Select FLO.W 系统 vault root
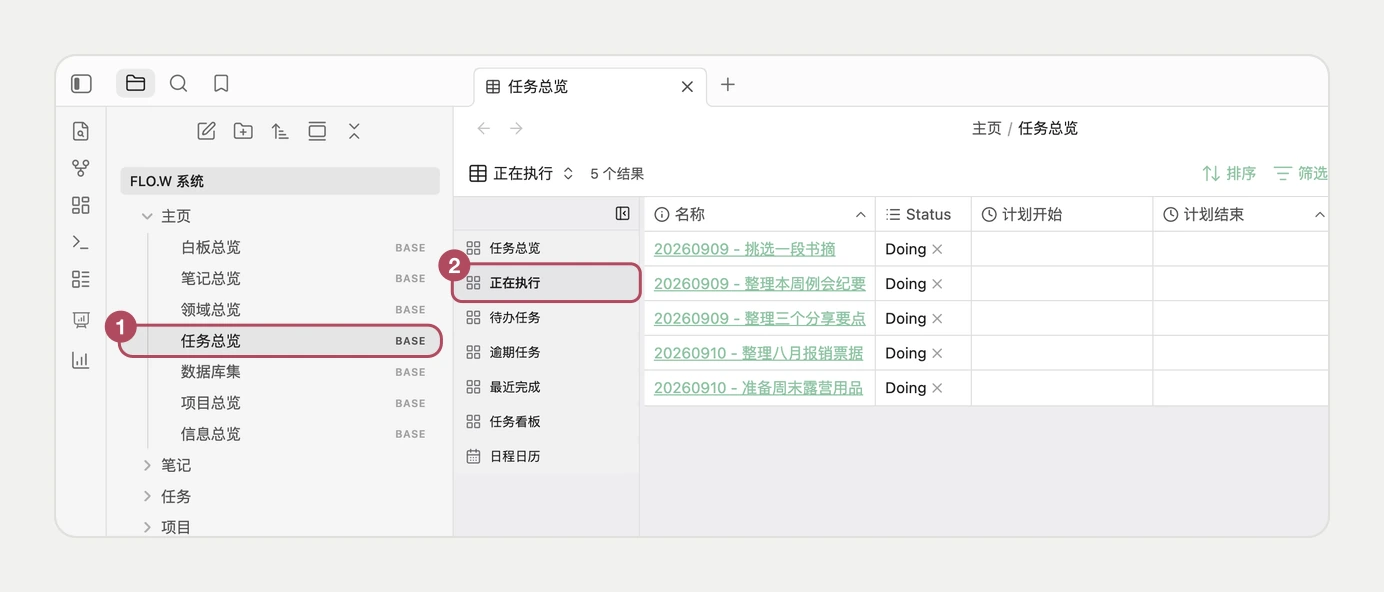 (x=279, y=181)
